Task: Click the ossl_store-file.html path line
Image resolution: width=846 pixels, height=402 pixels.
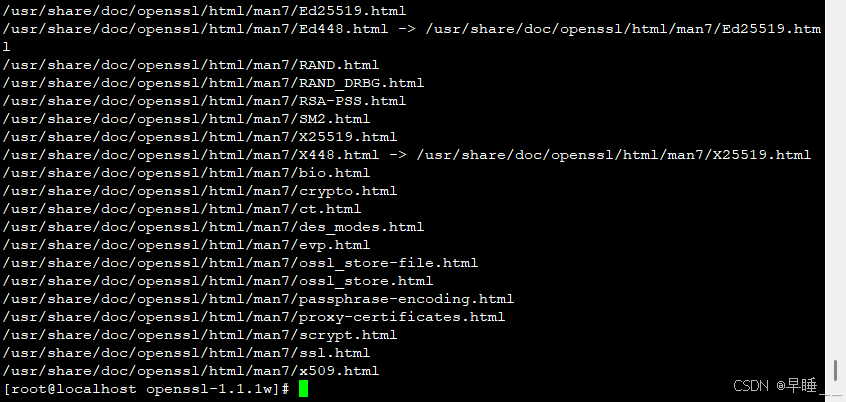Action: click(241, 263)
